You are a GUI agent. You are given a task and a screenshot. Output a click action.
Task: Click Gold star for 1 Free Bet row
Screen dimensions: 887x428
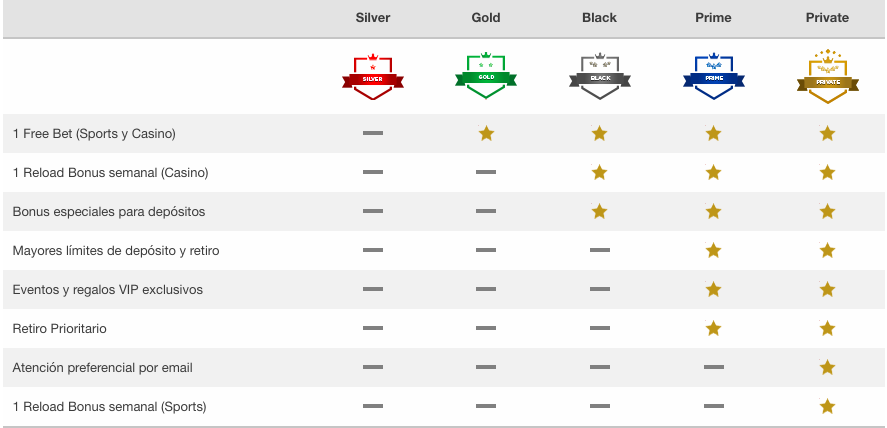[486, 133]
